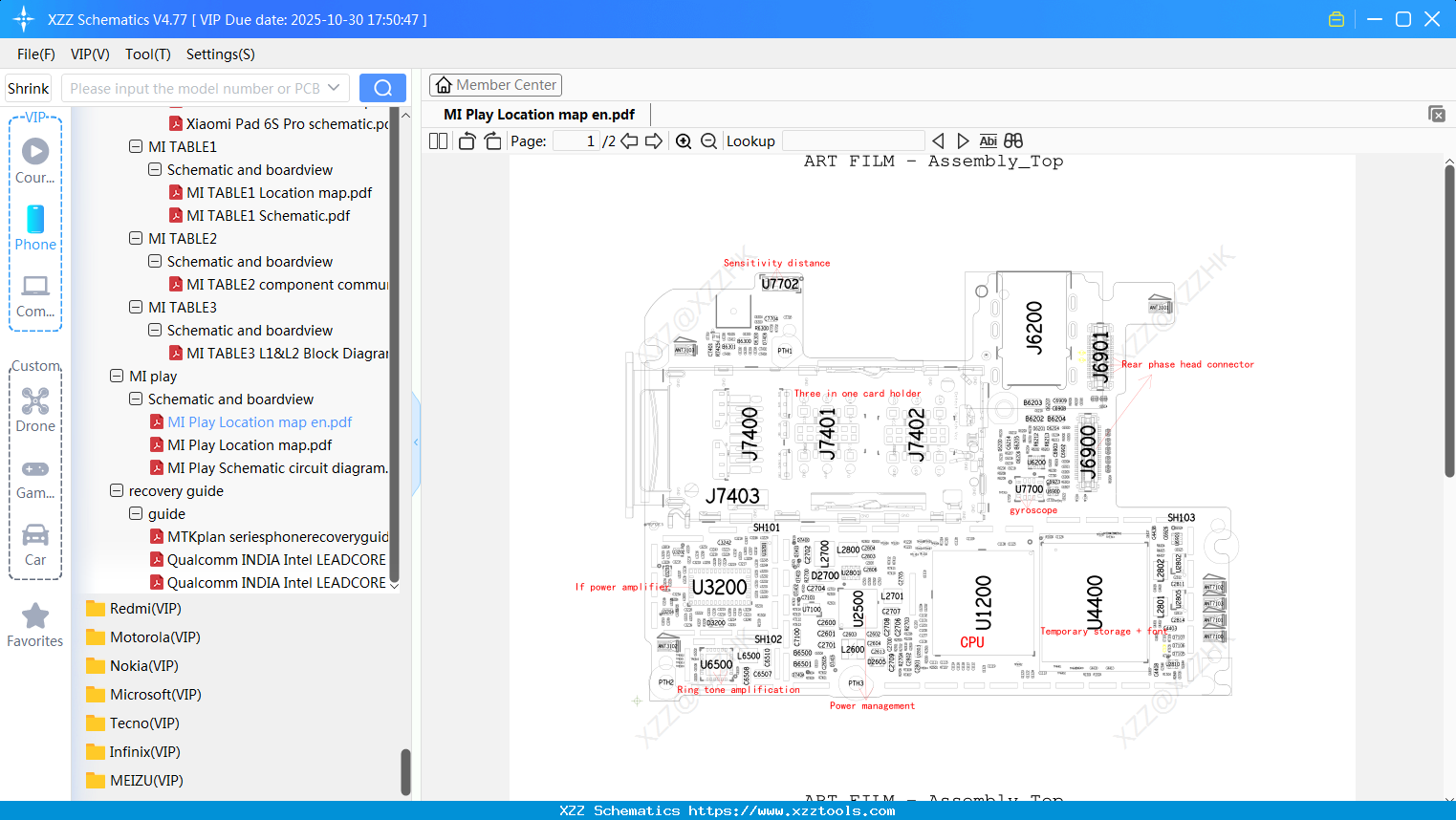Image resolution: width=1456 pixels, height=820 pixels.
Task: Select the Car category icon
Action: point(34,535)
